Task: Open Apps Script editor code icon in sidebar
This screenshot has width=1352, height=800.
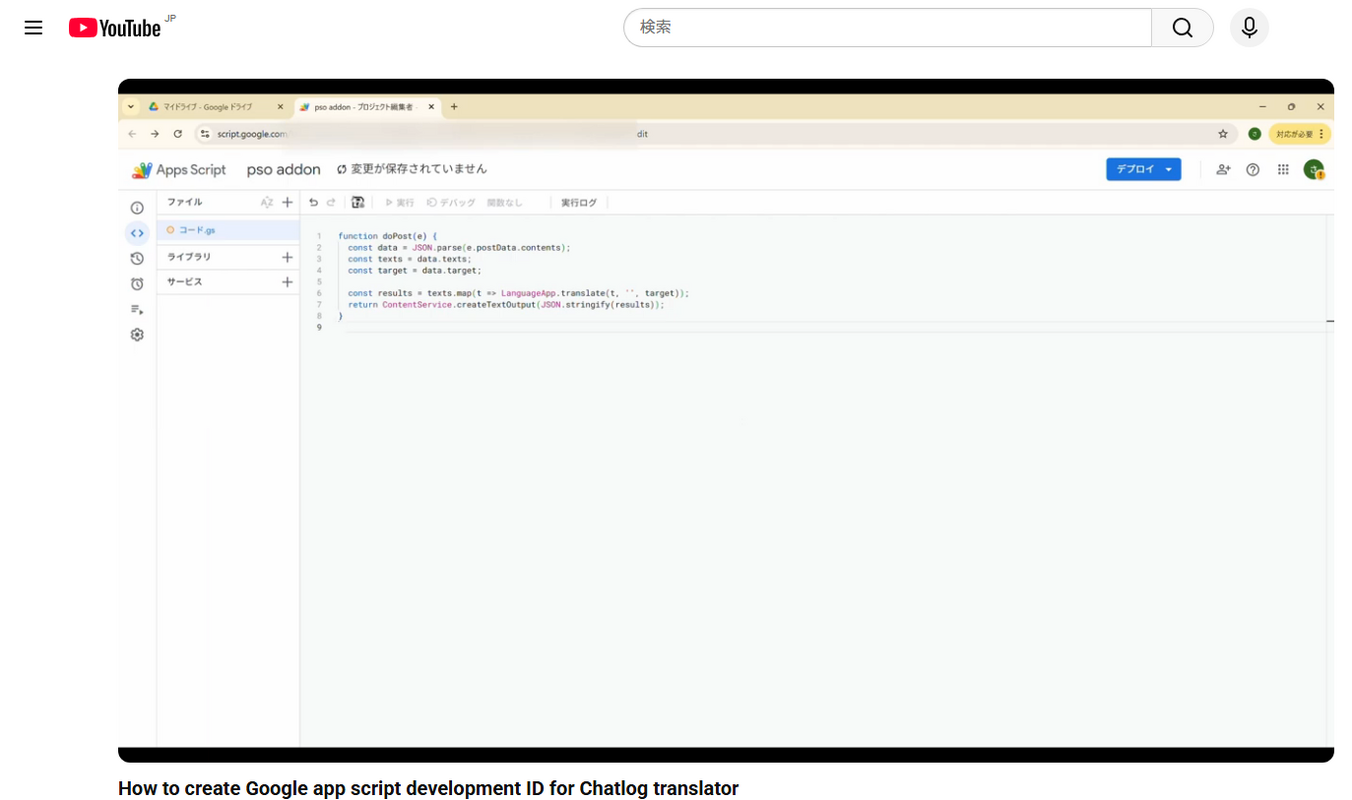Action: click(137, 233)
